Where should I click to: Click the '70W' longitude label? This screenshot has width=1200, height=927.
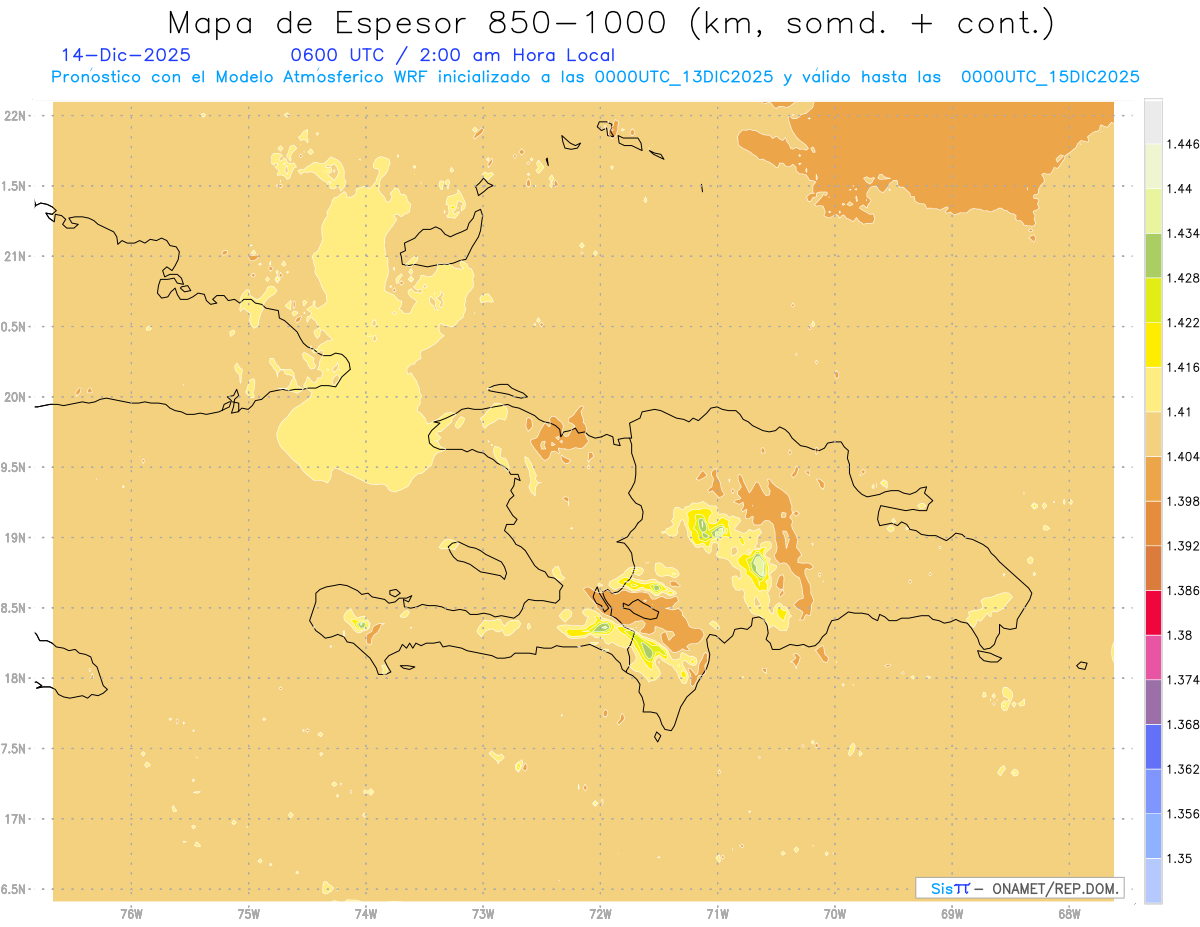(x=835, y=914)
